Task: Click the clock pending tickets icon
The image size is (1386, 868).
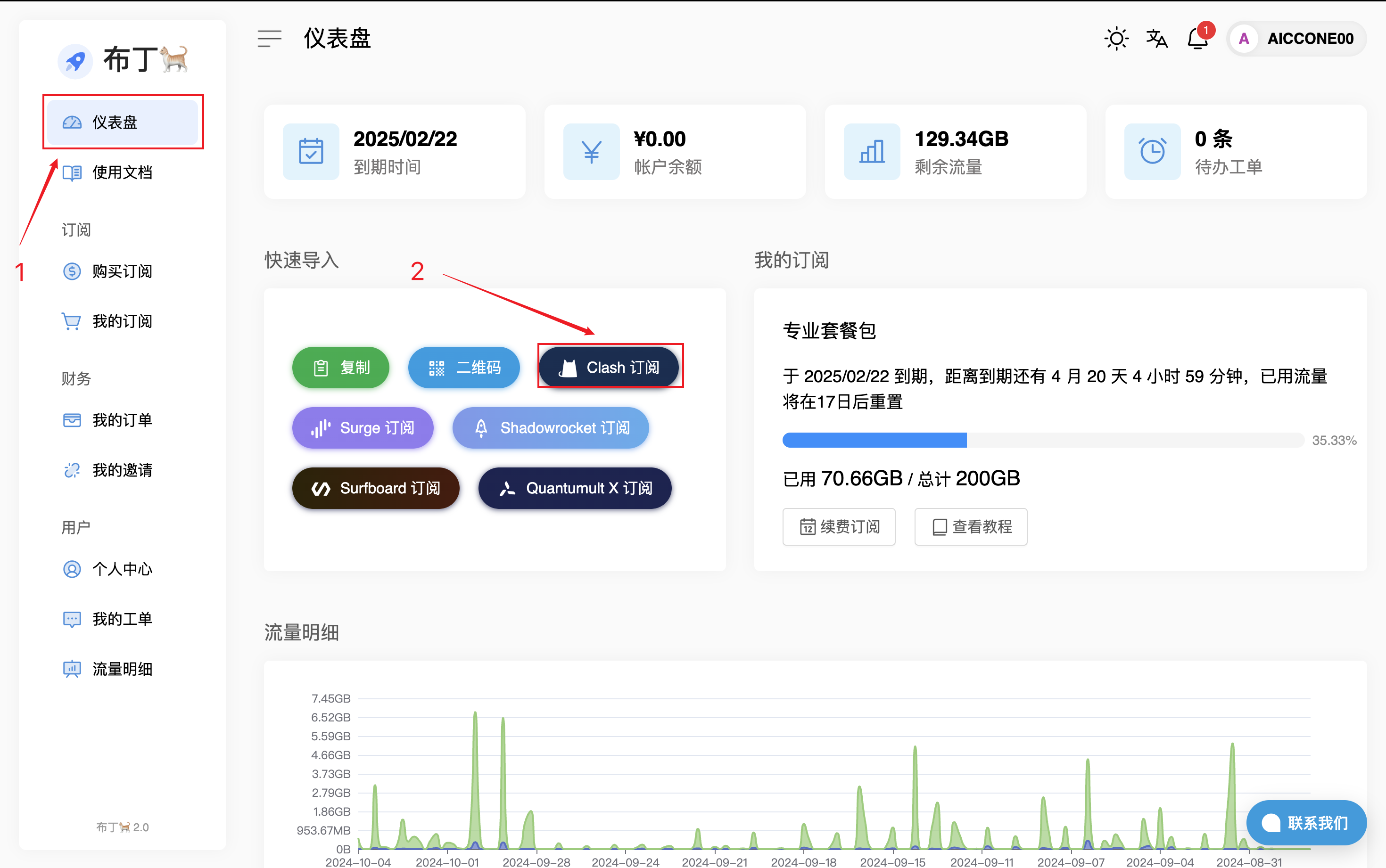Action: [x=1152, y=152]
